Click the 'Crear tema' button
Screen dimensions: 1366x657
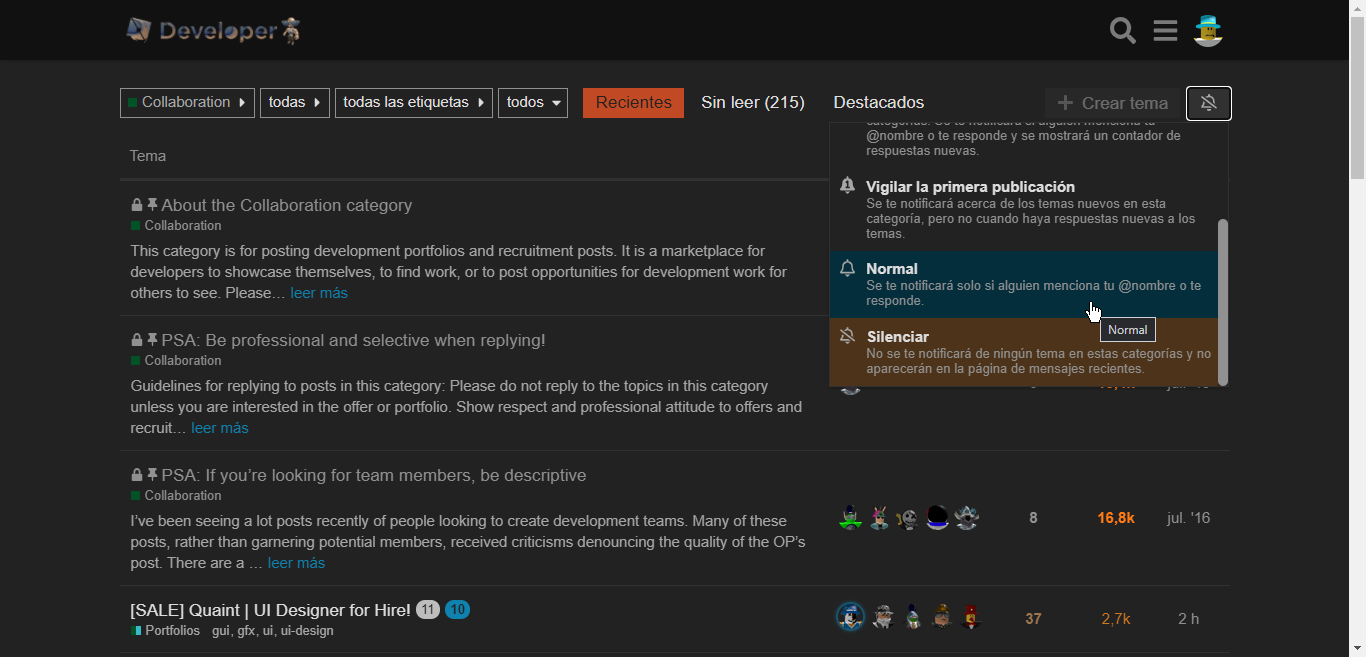point(1112,103)
